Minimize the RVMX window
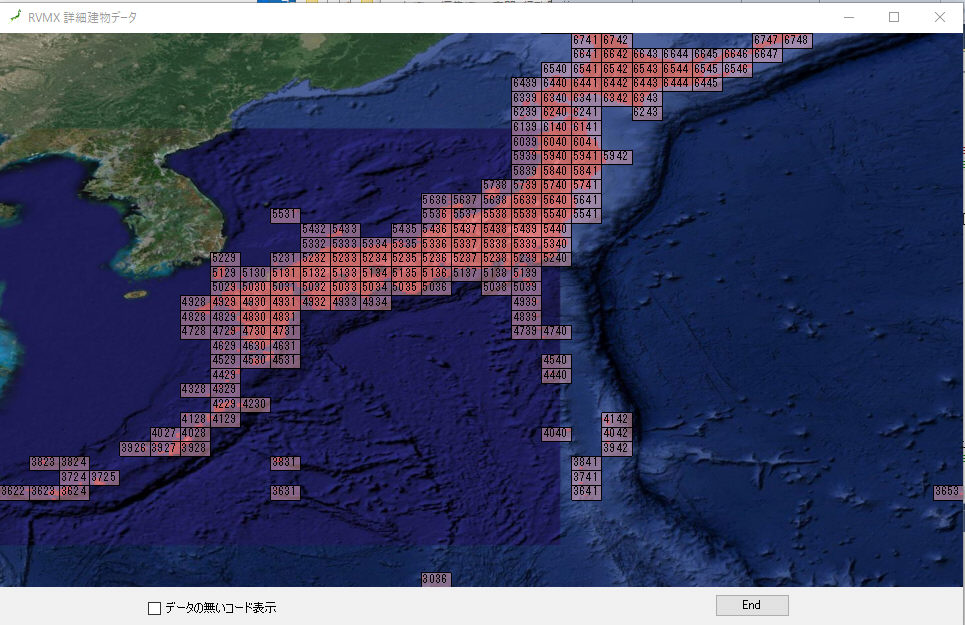 [848, 17]
